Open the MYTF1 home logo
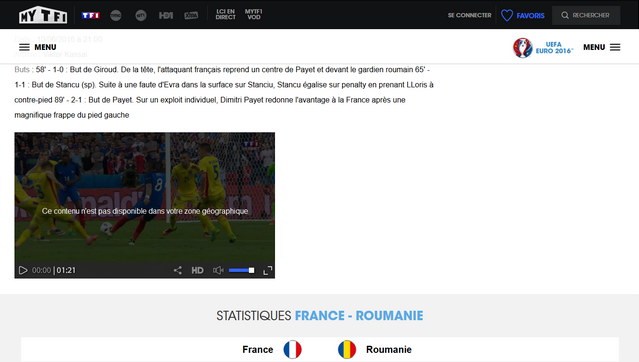The width and height of the screenshot is (639, 362). 43,15
